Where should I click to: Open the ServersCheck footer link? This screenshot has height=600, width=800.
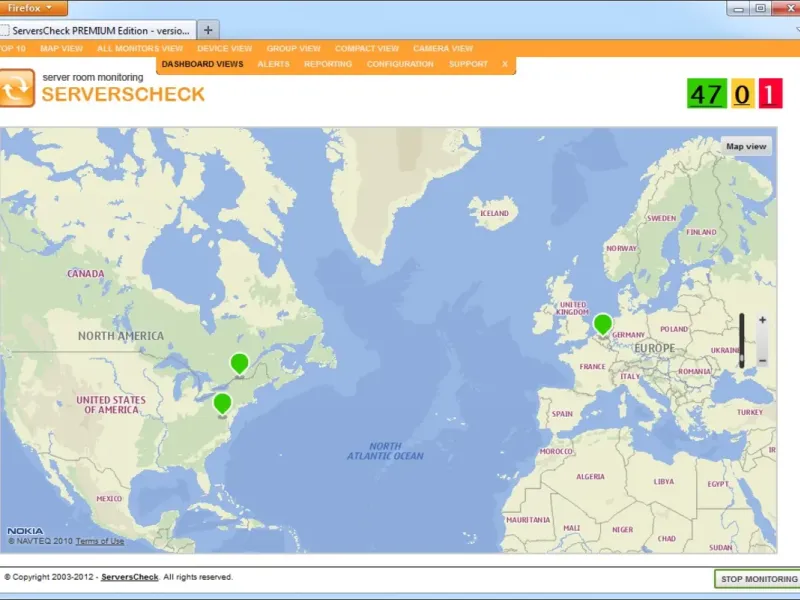pos(130,577)
